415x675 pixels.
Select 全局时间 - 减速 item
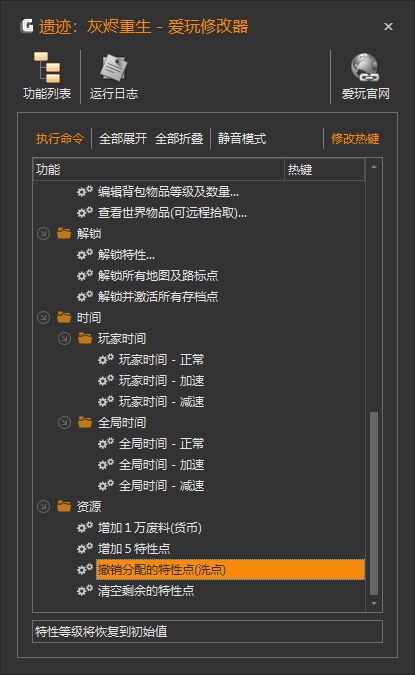tap(161, 486)
